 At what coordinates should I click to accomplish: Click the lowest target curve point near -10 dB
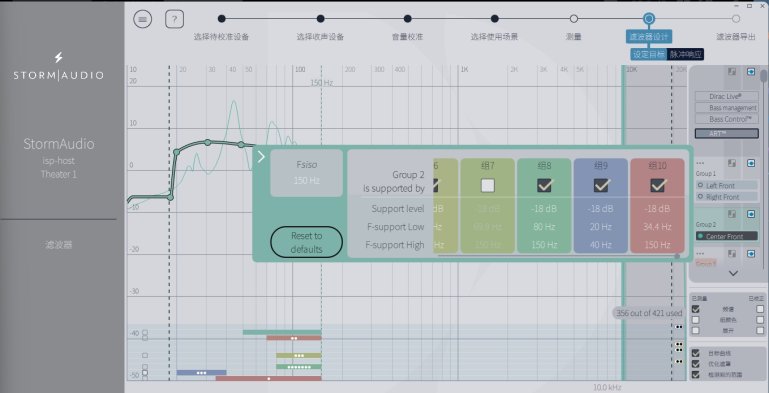point(170,197)
